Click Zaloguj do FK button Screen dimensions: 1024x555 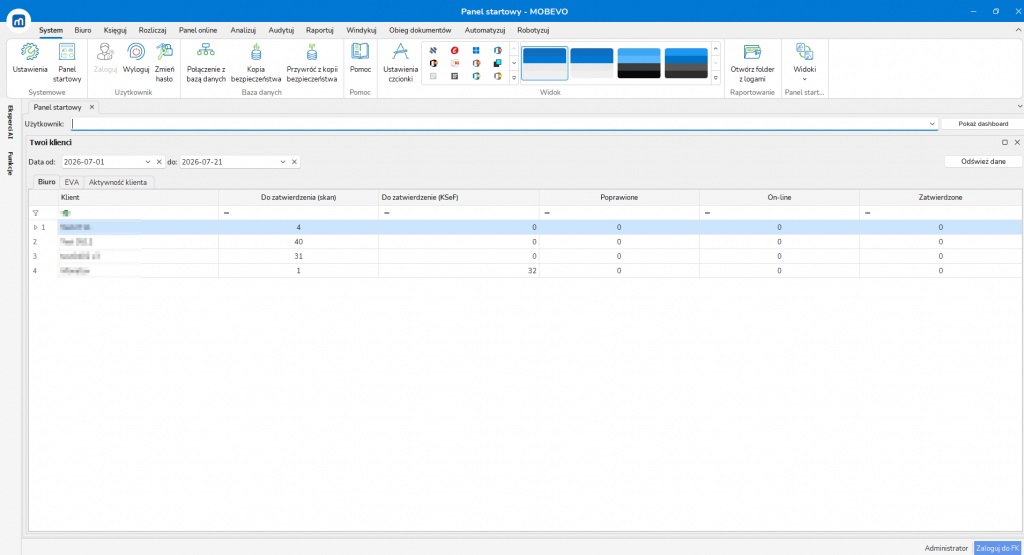(997, 548)
